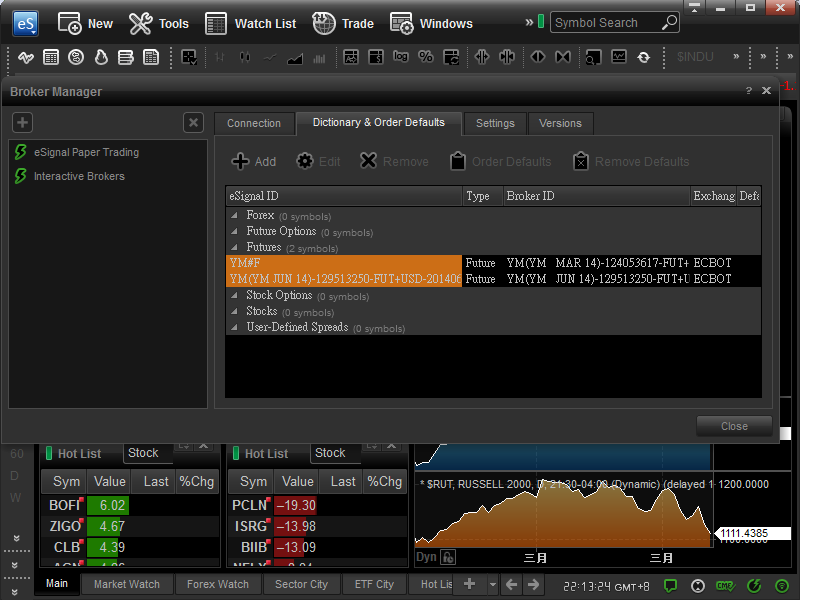Image resolution: width=819 pixels, height=600 pixels.
Task: Collapse the Futures symbols group
Action: pyautogui.click(x=235, y=247)
